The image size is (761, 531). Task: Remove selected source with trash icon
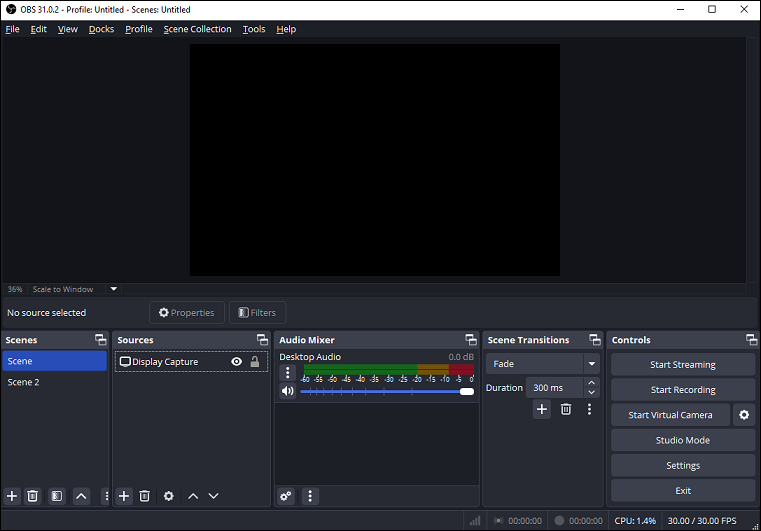145,496
